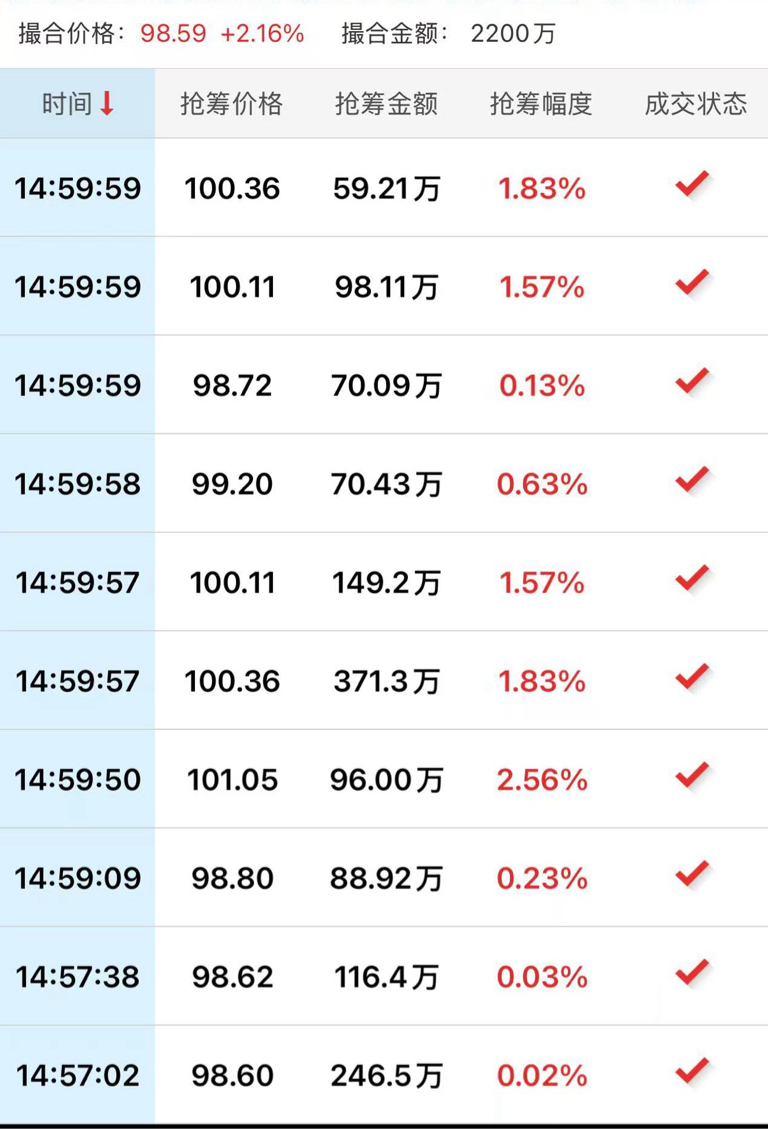Click the checkmark in the 98.11万 row

(x=692, y=284)
